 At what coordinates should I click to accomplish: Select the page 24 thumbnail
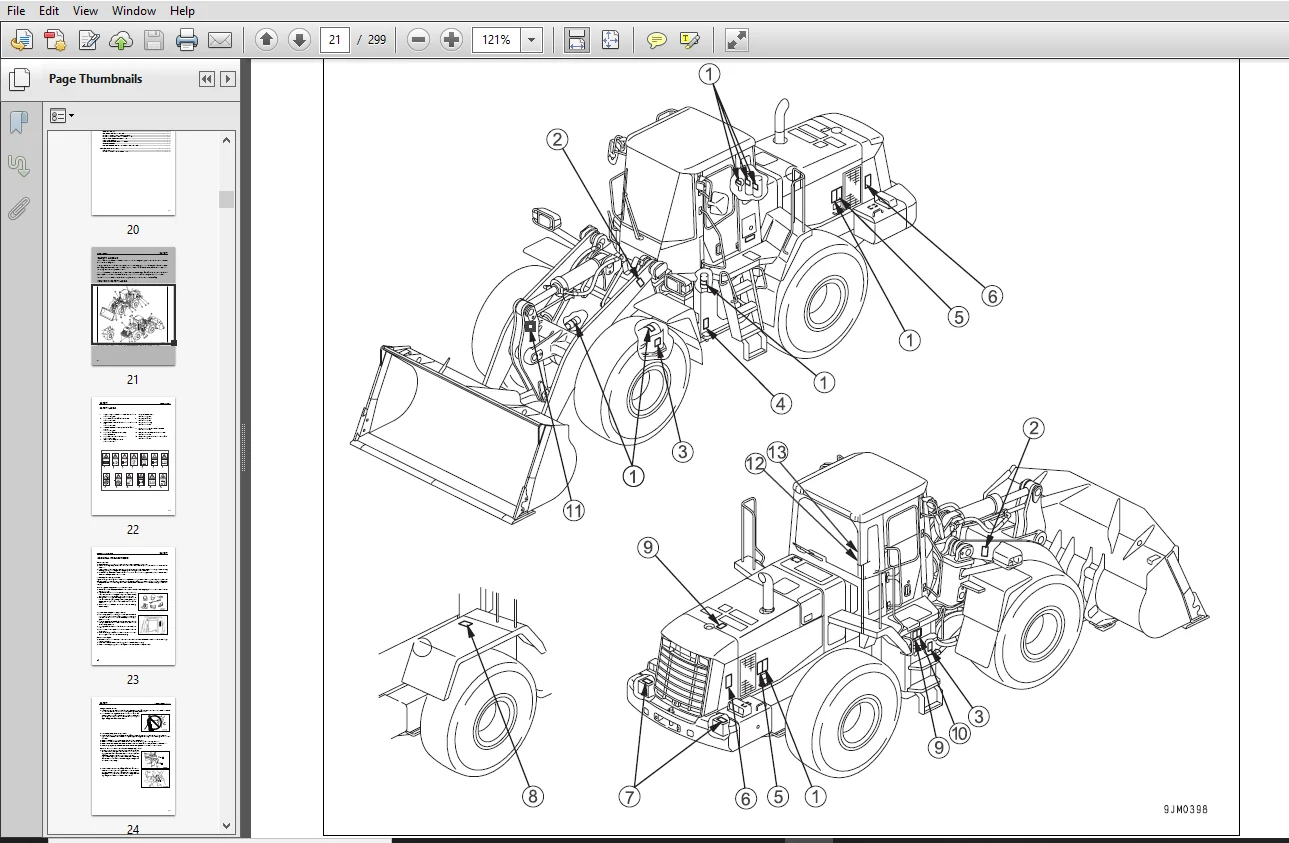point(133,756)
